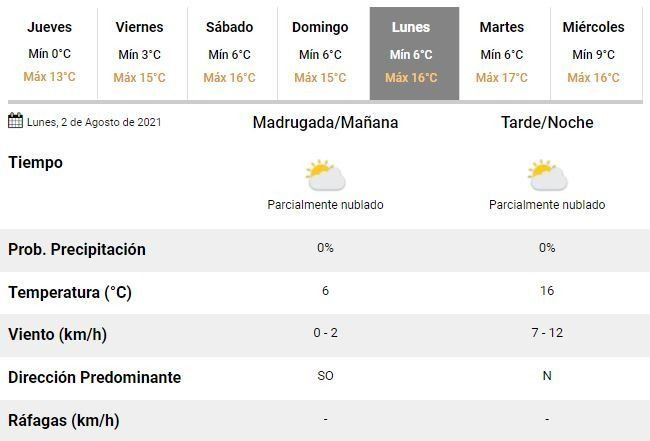The image size is (650, 441).
Task: Open the Sábado forecast tab
Action: coord(229,53)
